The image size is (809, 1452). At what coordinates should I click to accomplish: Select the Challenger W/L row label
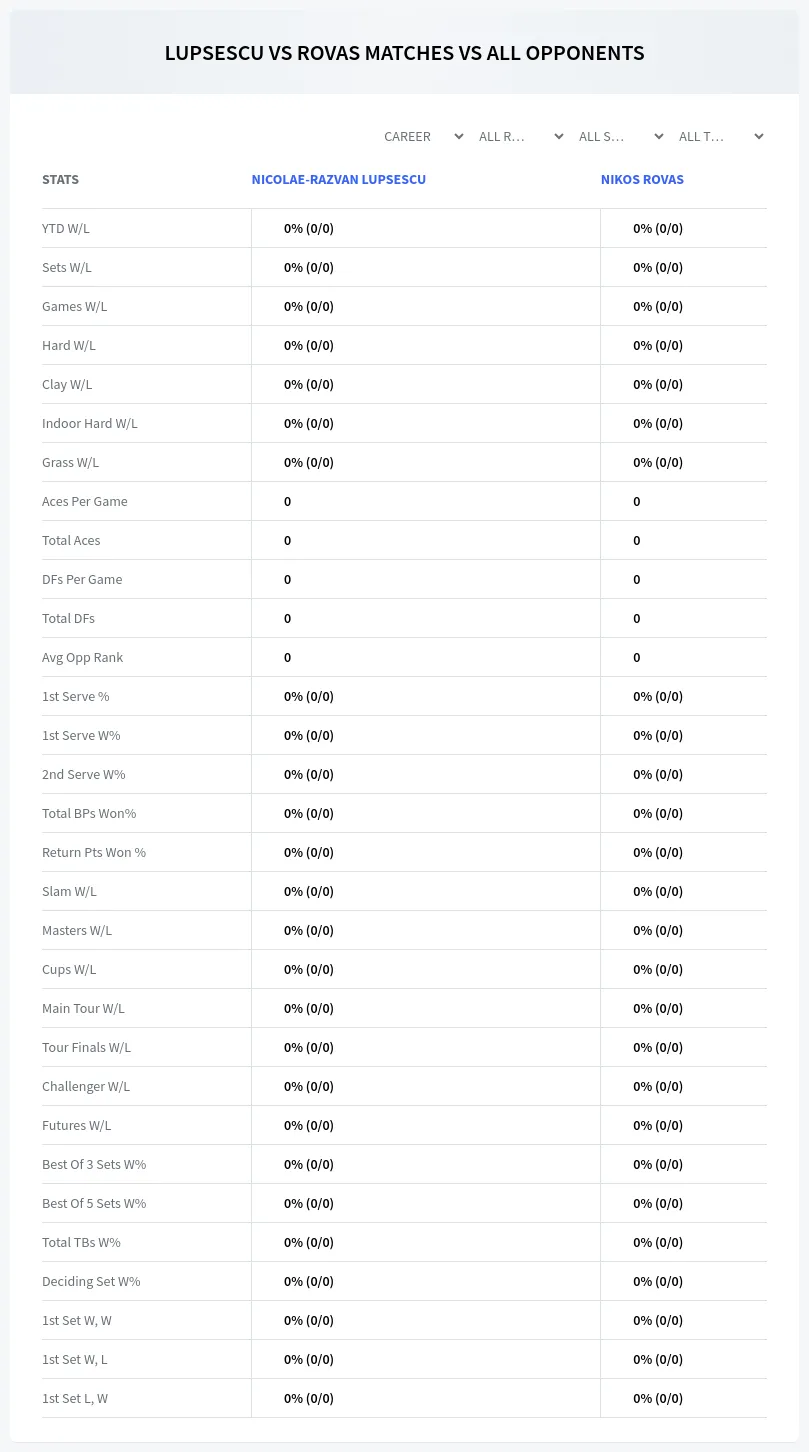coord(86,1086)
